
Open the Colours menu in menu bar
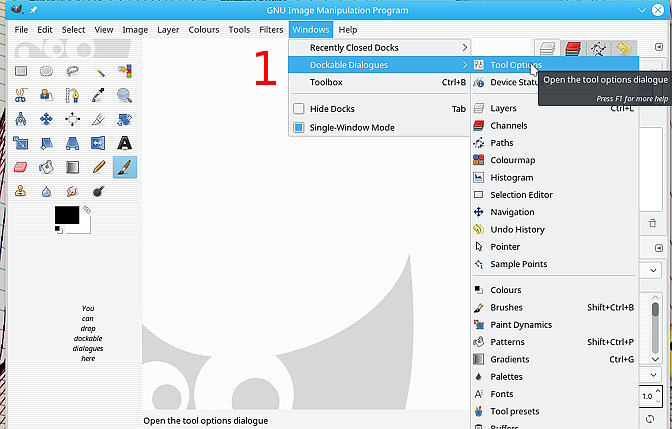click(204, 30)
